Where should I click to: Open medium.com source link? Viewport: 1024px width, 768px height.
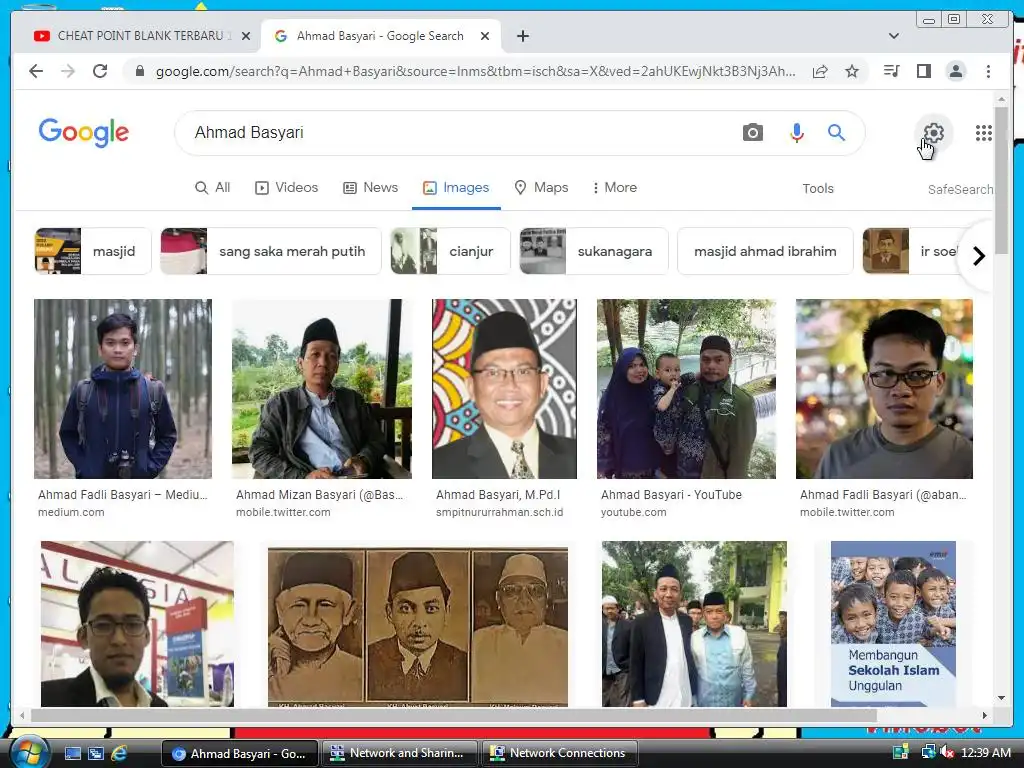[71, 512]
